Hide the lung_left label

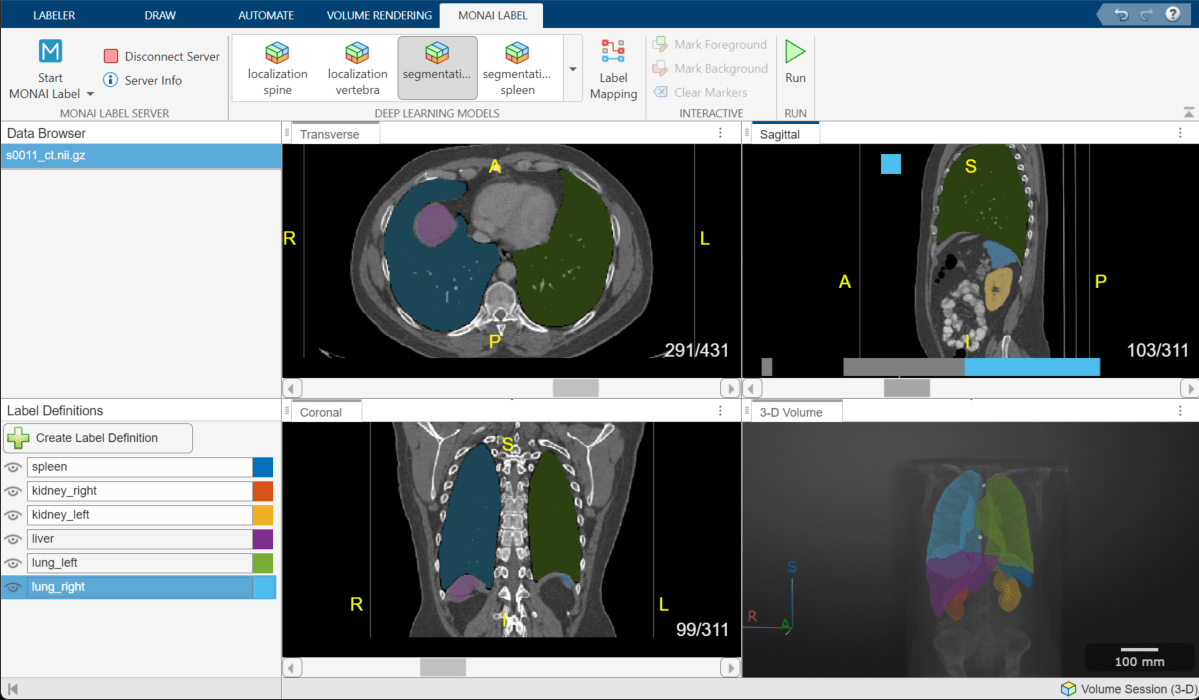coord(13,563)
